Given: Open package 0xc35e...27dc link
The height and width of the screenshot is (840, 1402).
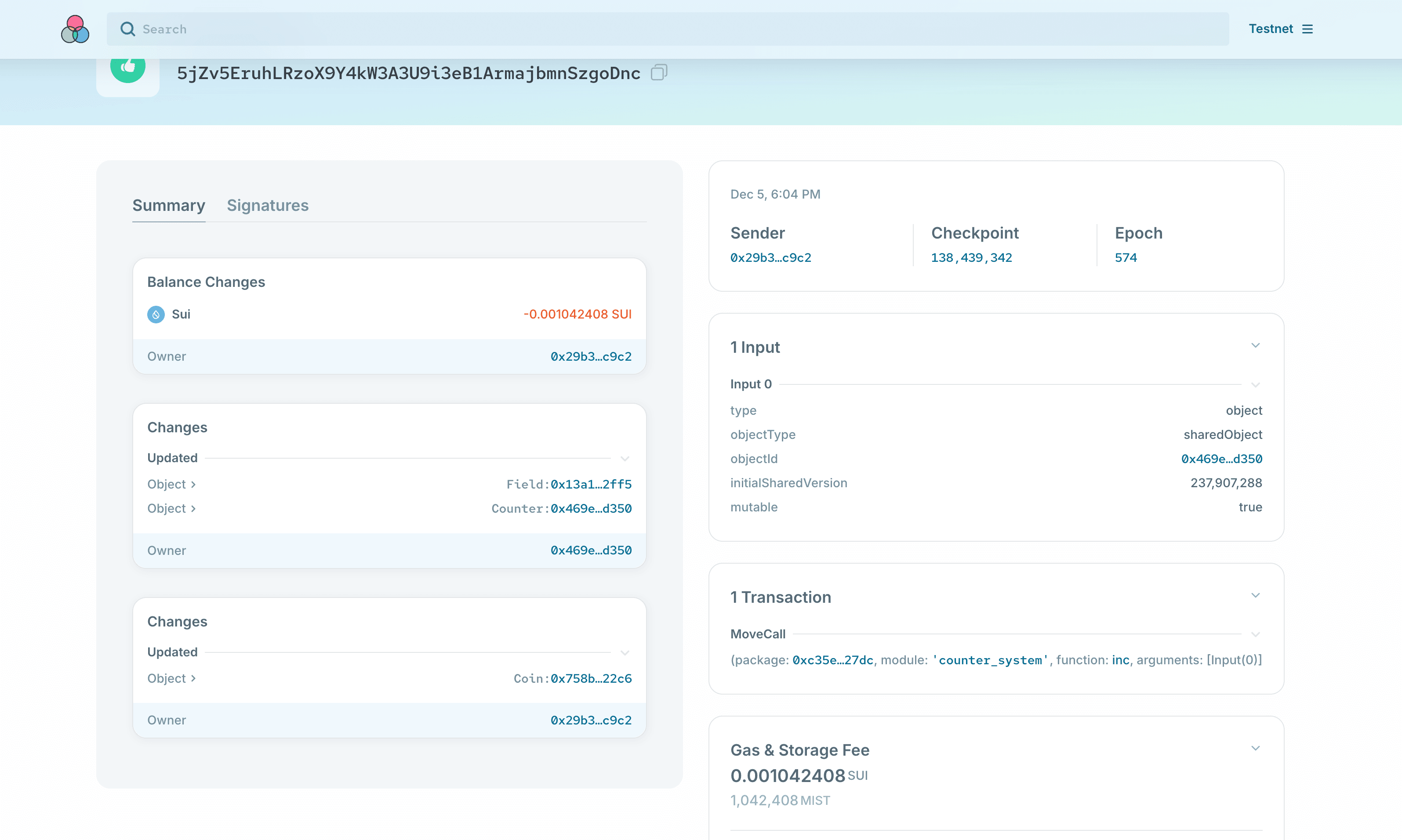Looking at the screenshot, I should coord(832,660).
